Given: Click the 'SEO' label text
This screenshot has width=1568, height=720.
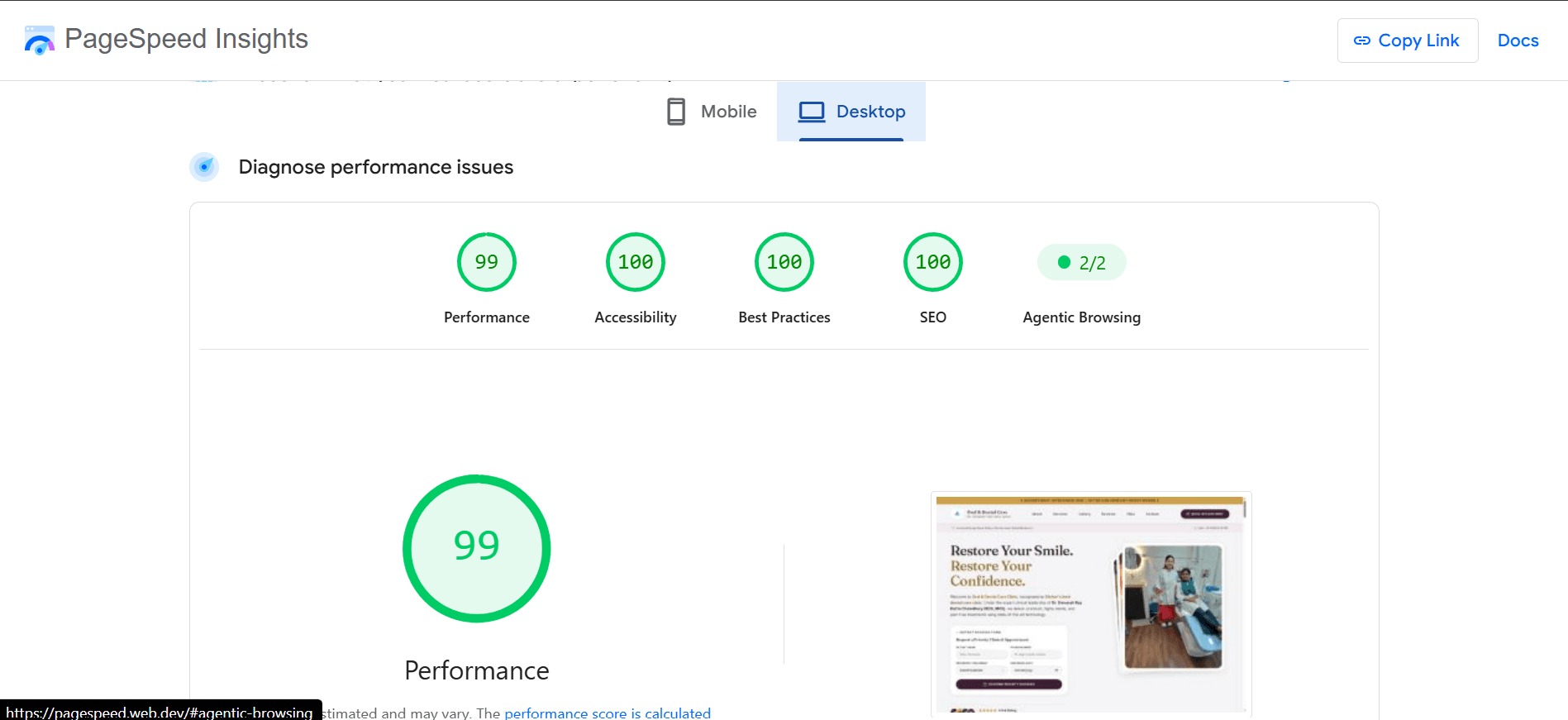Looking at the screenshot, I should [x=933, y=317].
